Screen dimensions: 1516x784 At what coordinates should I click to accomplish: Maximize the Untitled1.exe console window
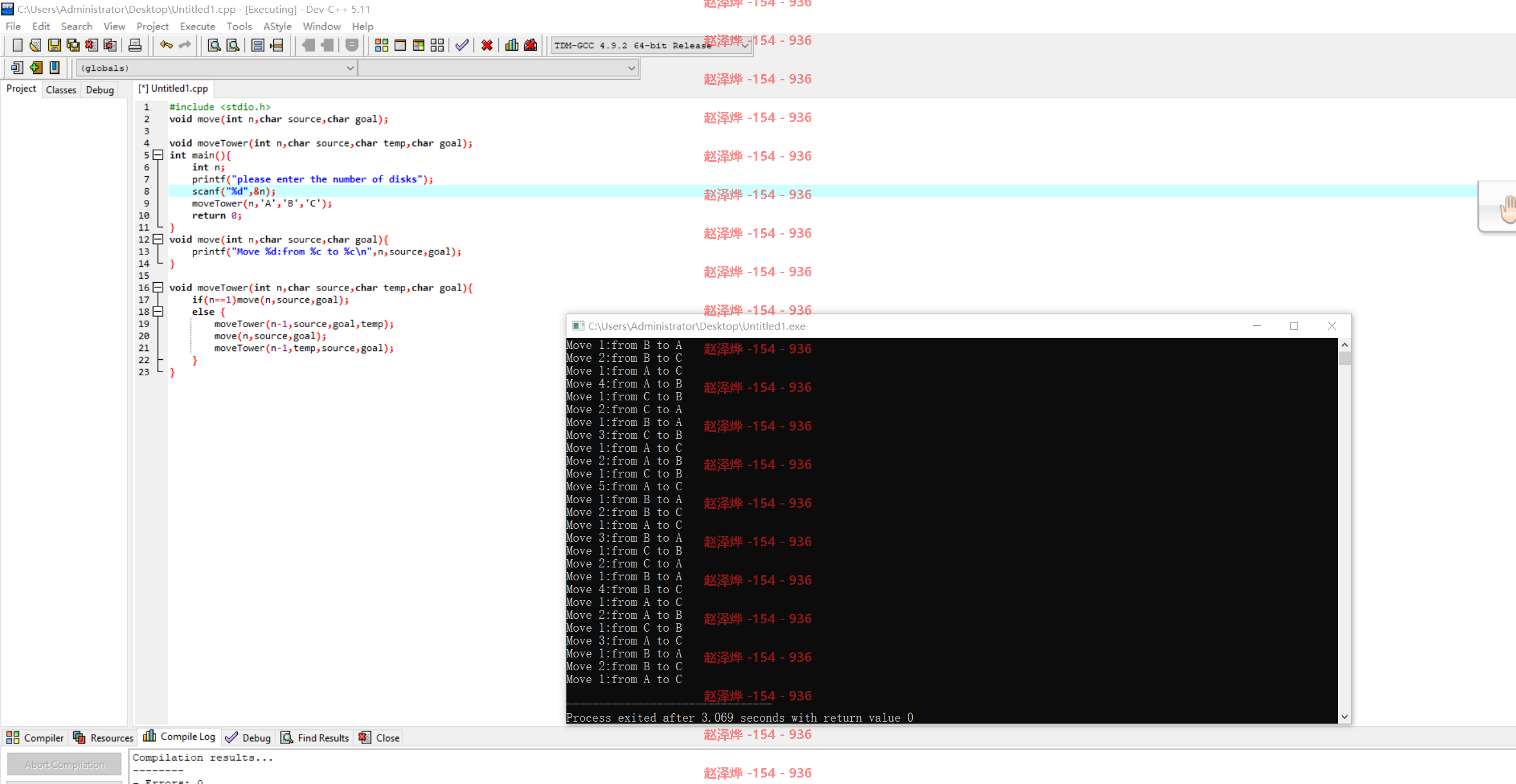click(x=1294, y=326)
